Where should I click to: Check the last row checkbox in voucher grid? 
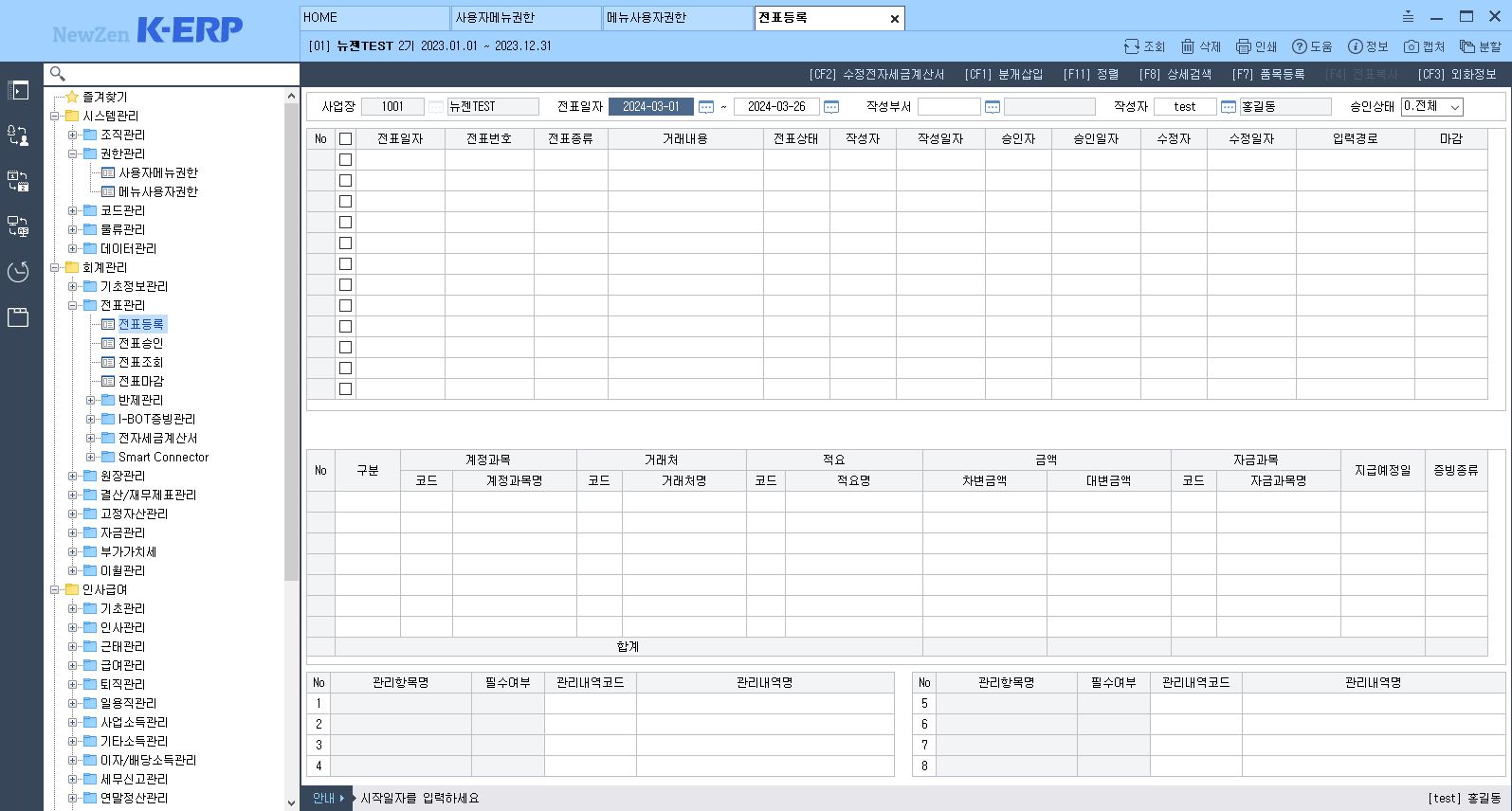345,389
